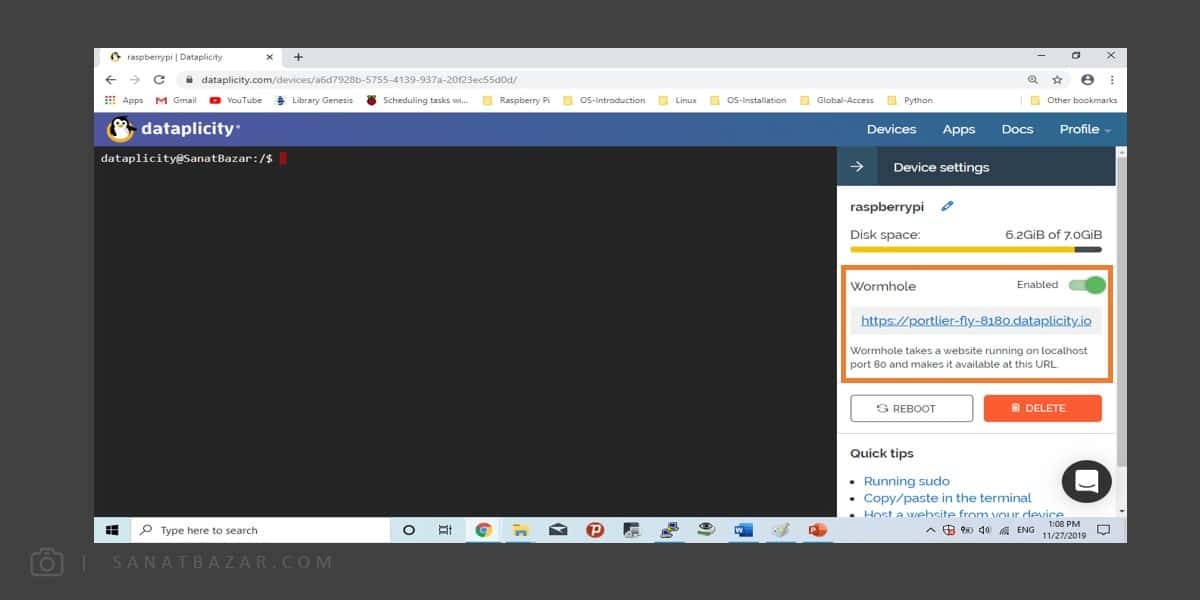The height and width of the screenshot is (600, 1200).
Task: Expand the Other bookmarks folder
Action: (x=1074, y=100)
